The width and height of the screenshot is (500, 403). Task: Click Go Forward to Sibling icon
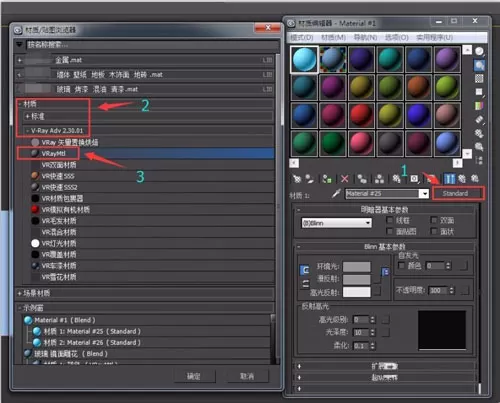pos(475,179)
